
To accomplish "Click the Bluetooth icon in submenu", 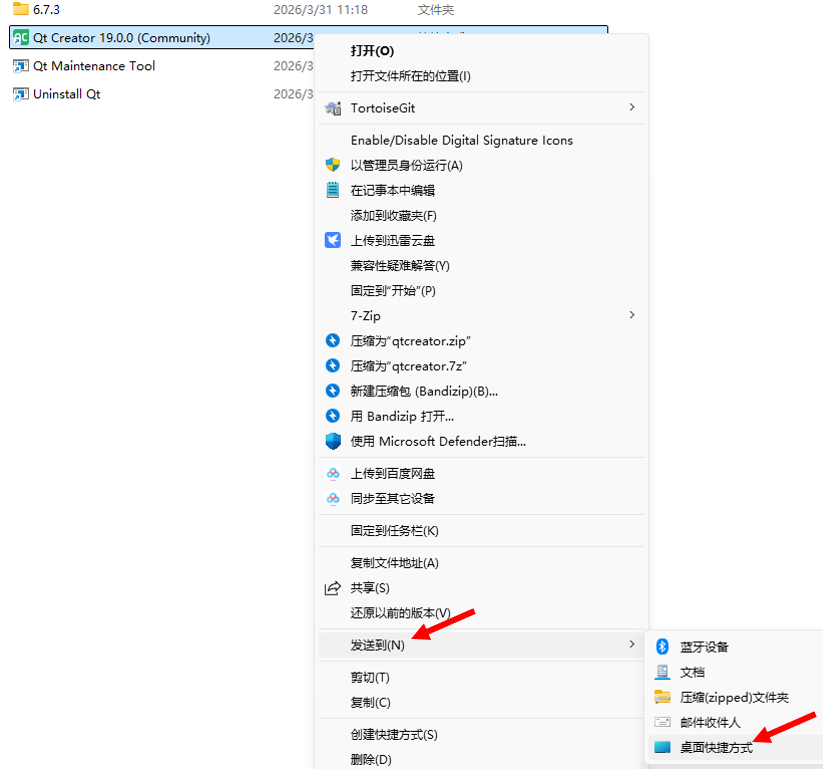I will tap(662, 647).
